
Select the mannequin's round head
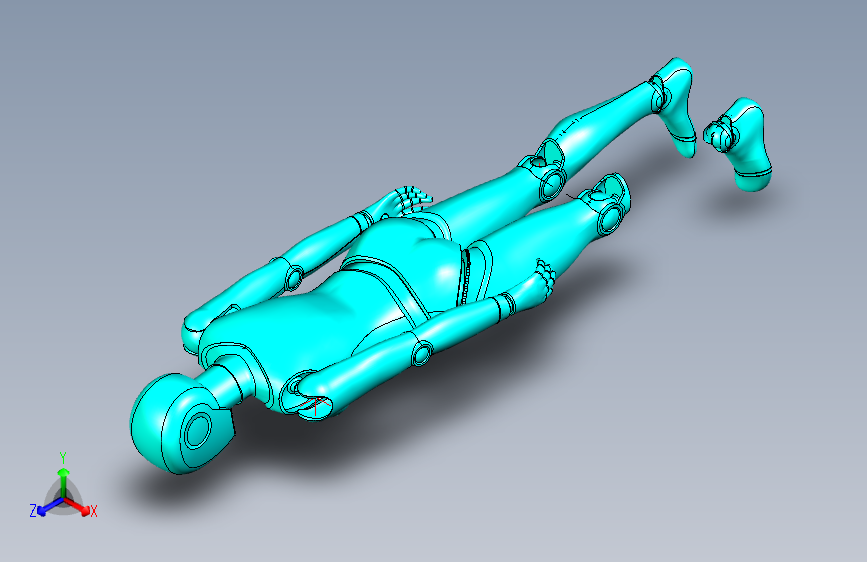coord(182,423)
